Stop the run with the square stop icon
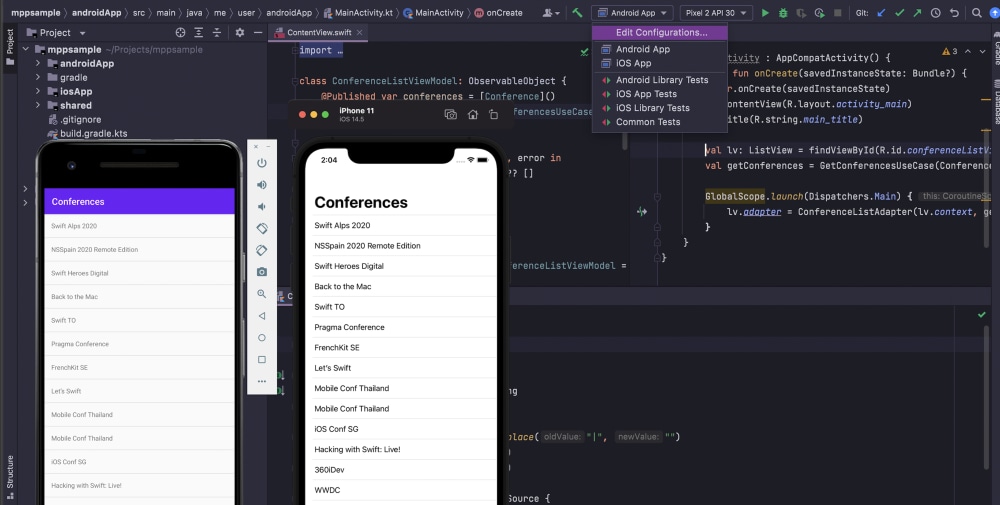 (x=837, y=13)
